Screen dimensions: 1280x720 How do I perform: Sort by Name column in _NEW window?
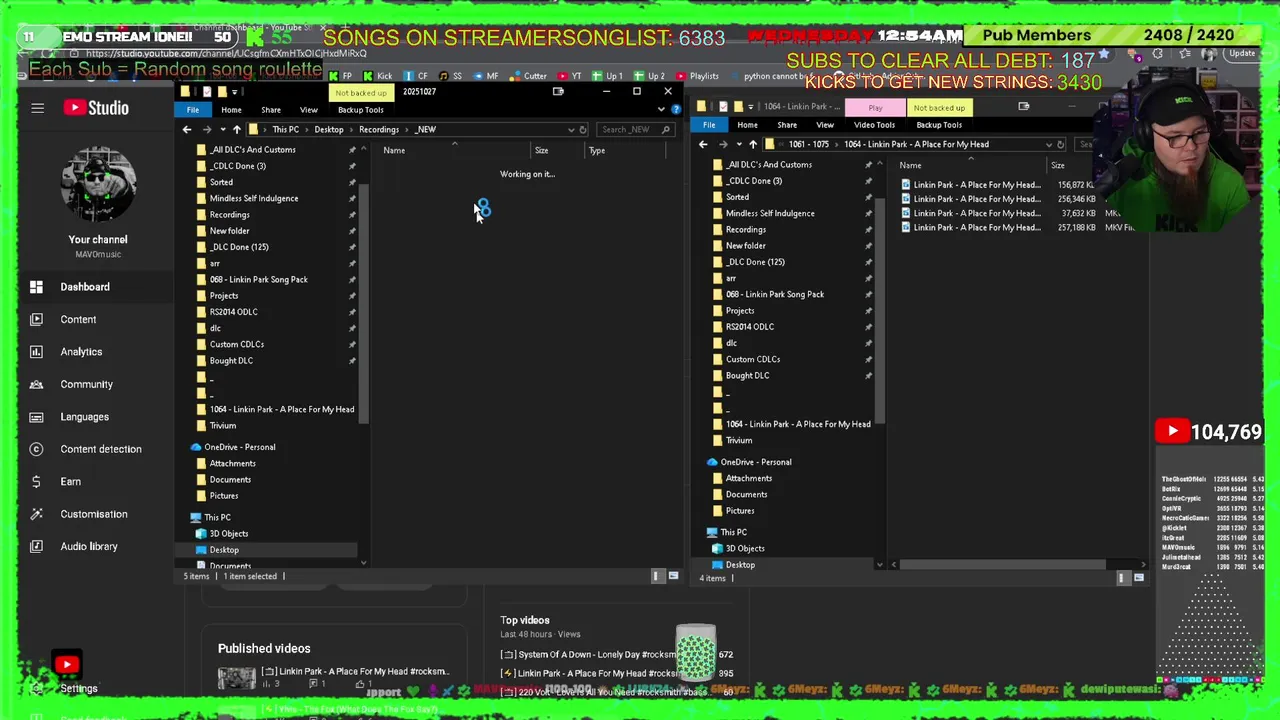[x=394, y=150]
